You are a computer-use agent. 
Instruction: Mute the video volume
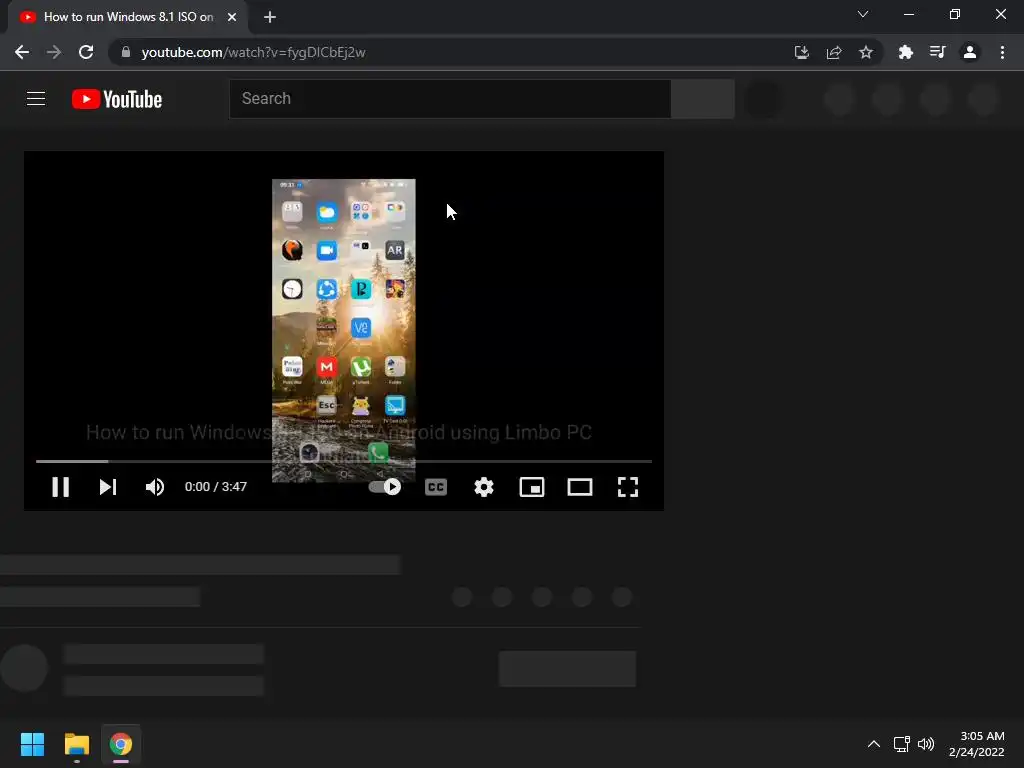[x=155, y=487]
